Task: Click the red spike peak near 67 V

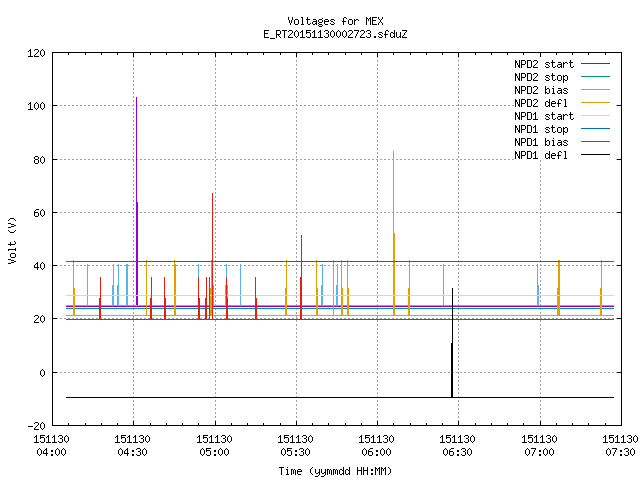Action: click(212, 195)
